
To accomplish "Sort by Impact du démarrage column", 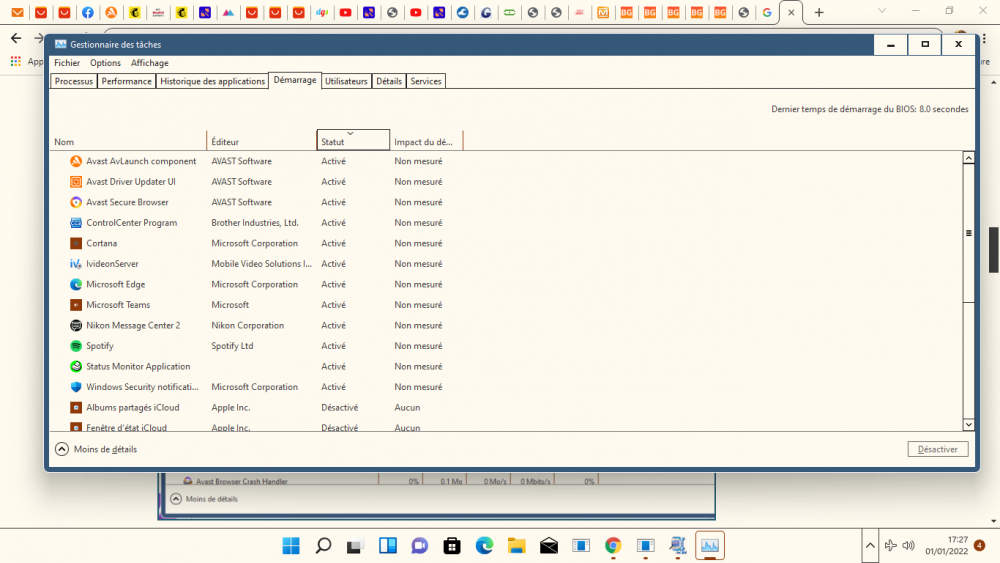I will pos(426,140).
